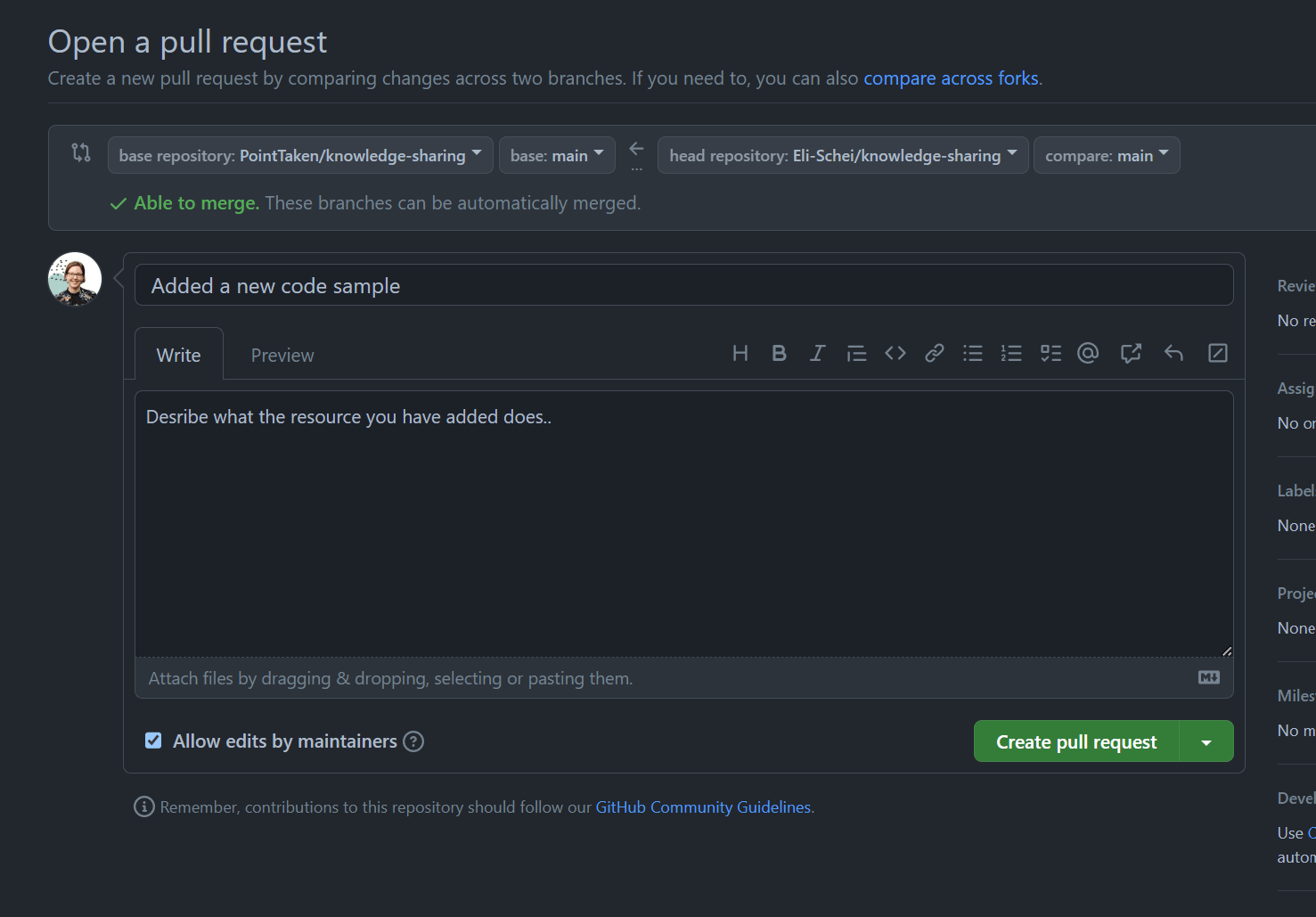
Task: Mention a user with @ icon
Action: coord(1088,354)
